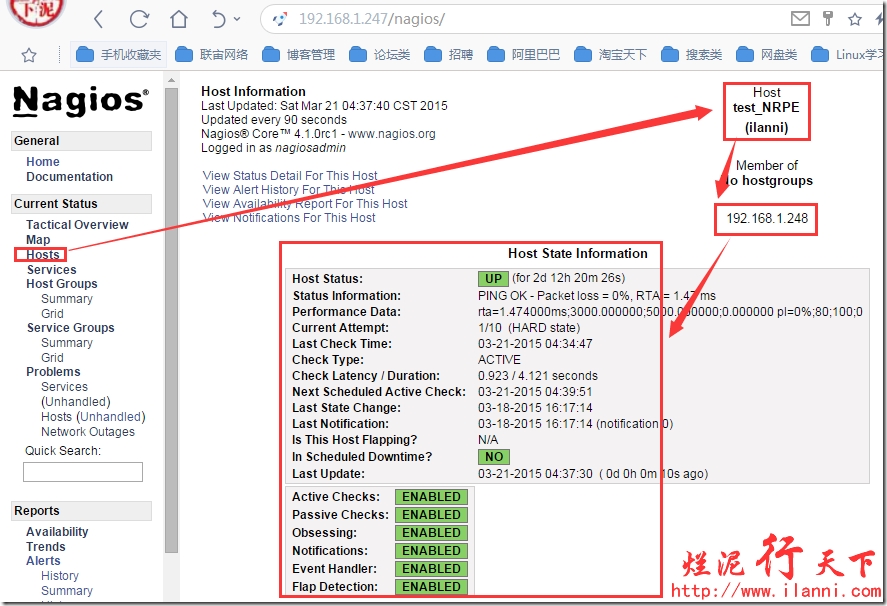The width and height of the screenshot is (887, 606).
Task: Open the 淘宝天下 bookmark folder
Action: click(610, 55)
